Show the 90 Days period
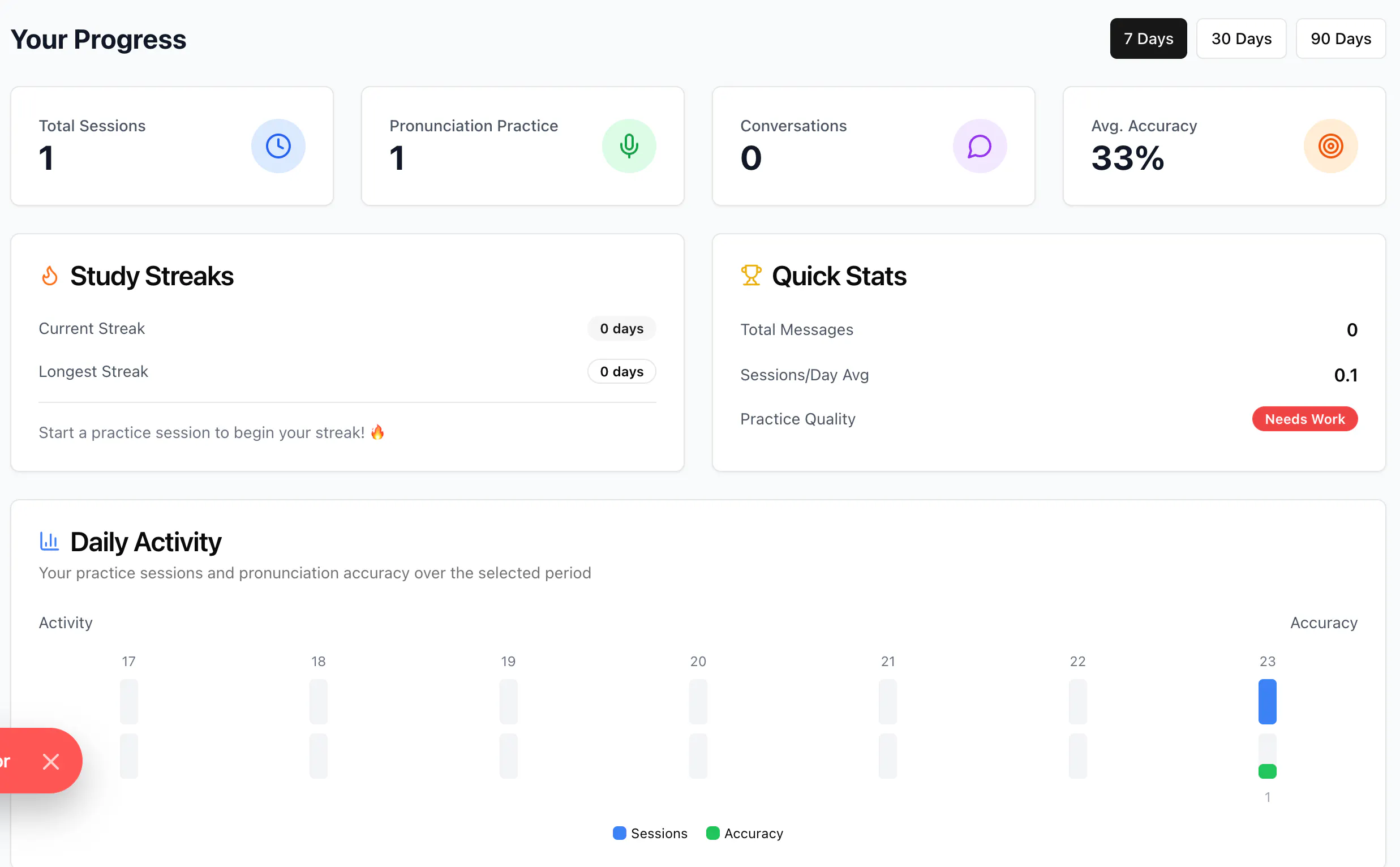This screenshot has height=867, width=1400. [x=1341, y=38]
